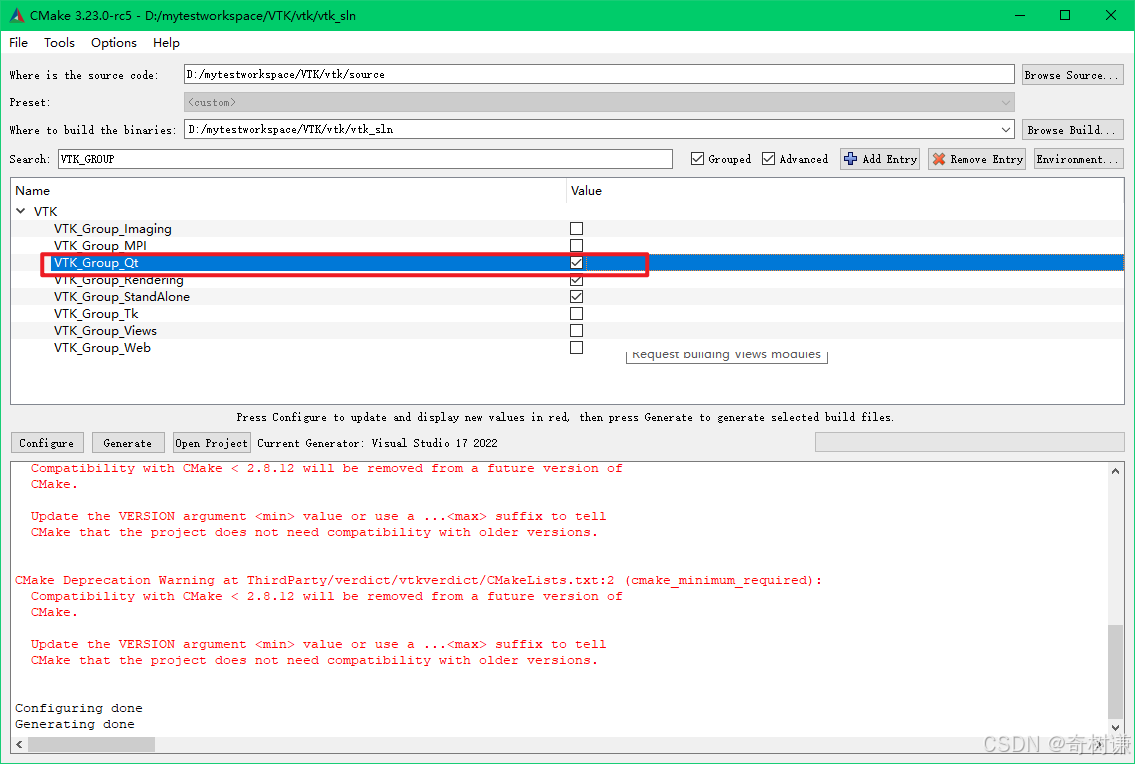Click the CMake logo icon in title bar
This screenshot has height=764, width=1135.
coord(16,14)
